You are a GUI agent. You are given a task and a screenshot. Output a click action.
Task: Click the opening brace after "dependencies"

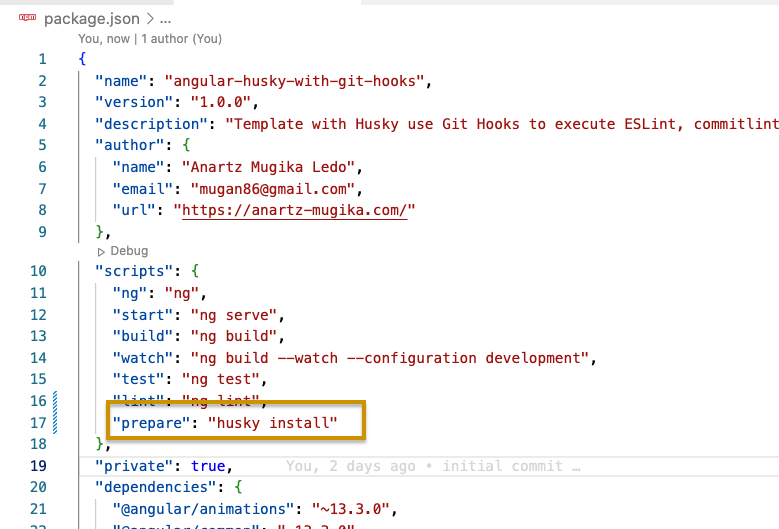238,487
